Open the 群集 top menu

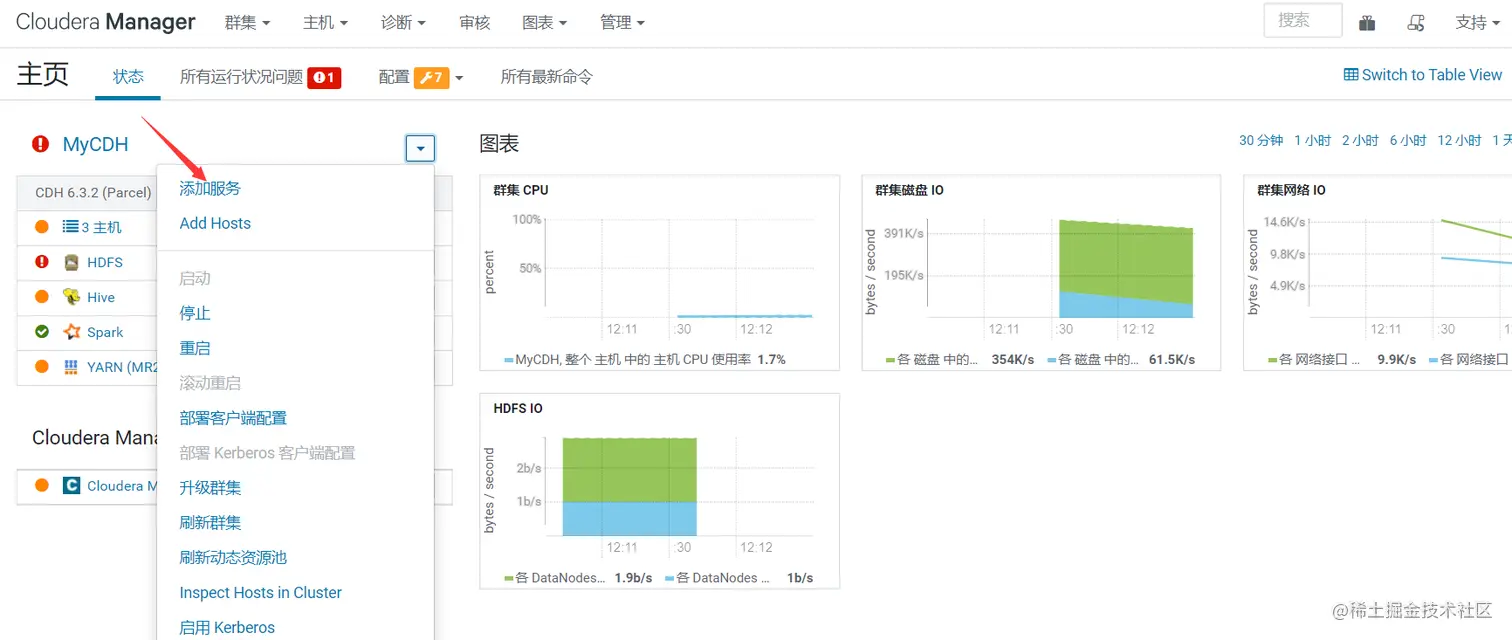(x=248, y=23)
